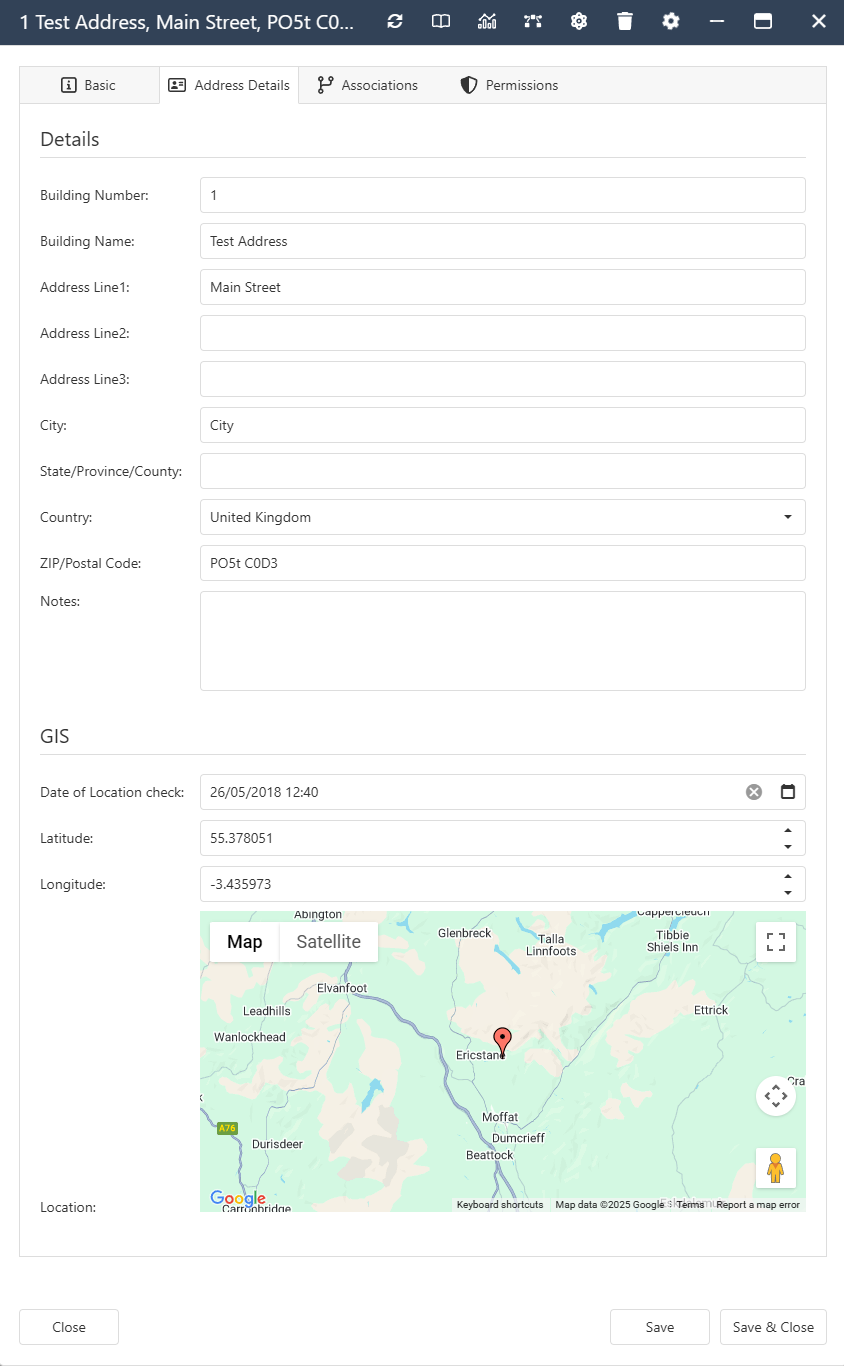
Task: Open the calendar date picker
Action: pos(788,791)
